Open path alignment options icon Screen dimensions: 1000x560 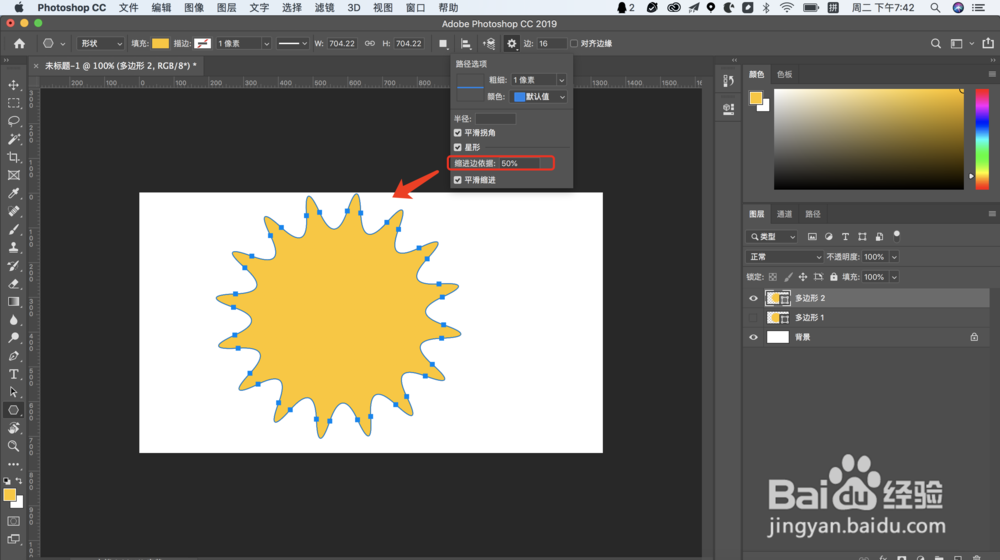(466, 43)
